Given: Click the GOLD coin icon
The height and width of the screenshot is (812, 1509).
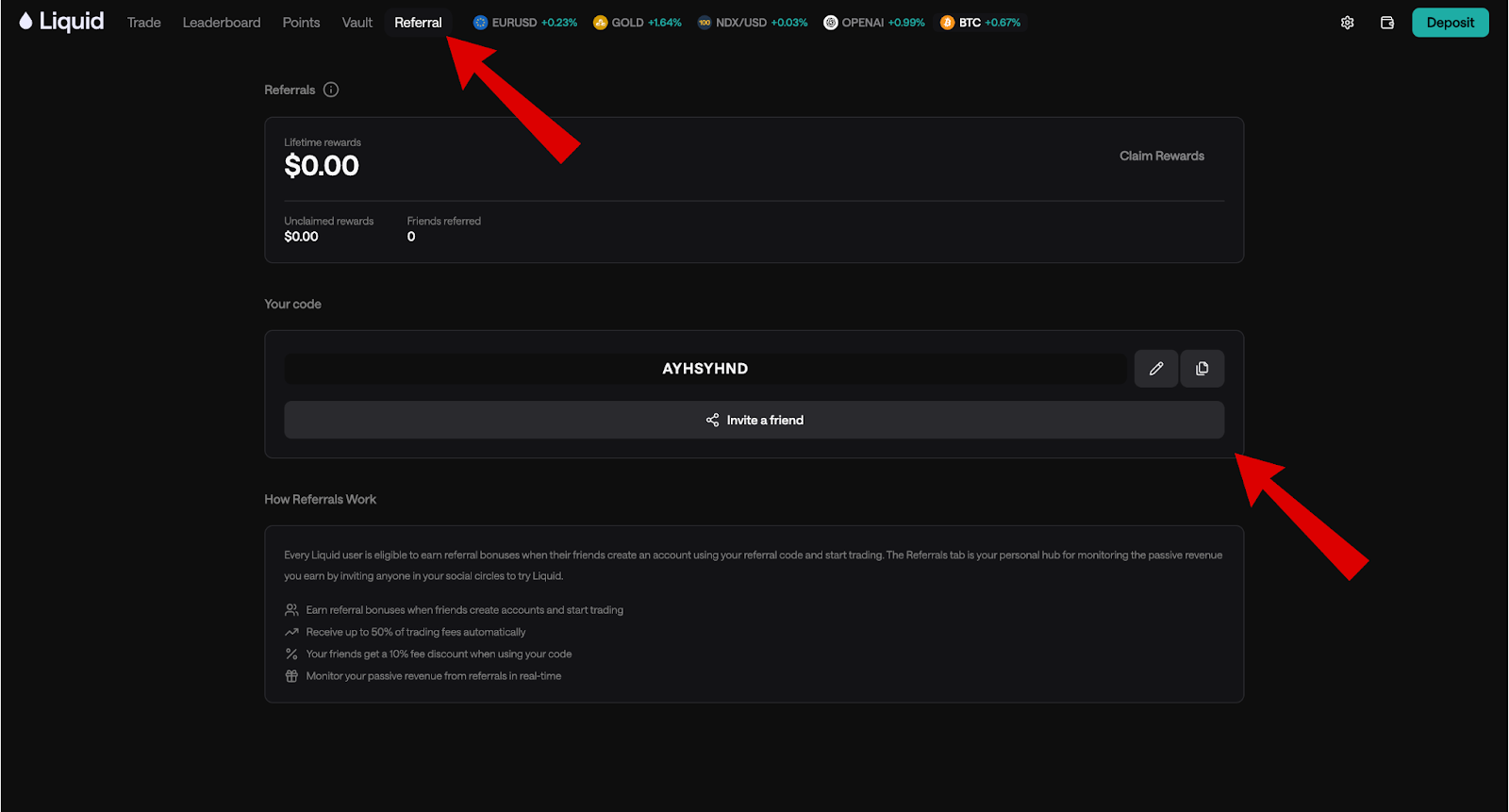Looking at the screenshot, I should (601, 23).
